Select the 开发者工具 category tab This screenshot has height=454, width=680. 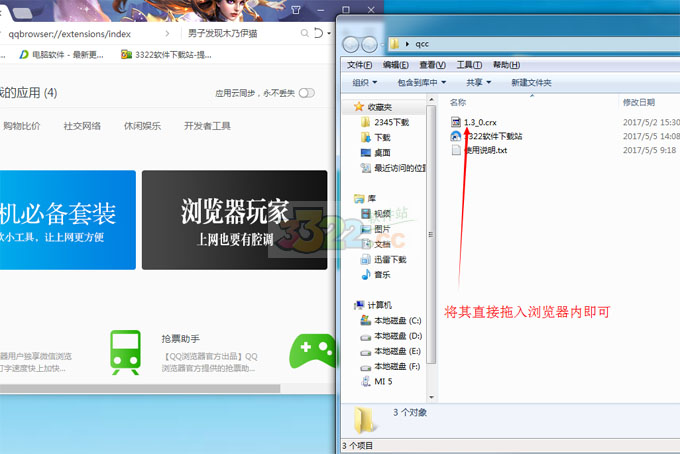tap(207, 126)
